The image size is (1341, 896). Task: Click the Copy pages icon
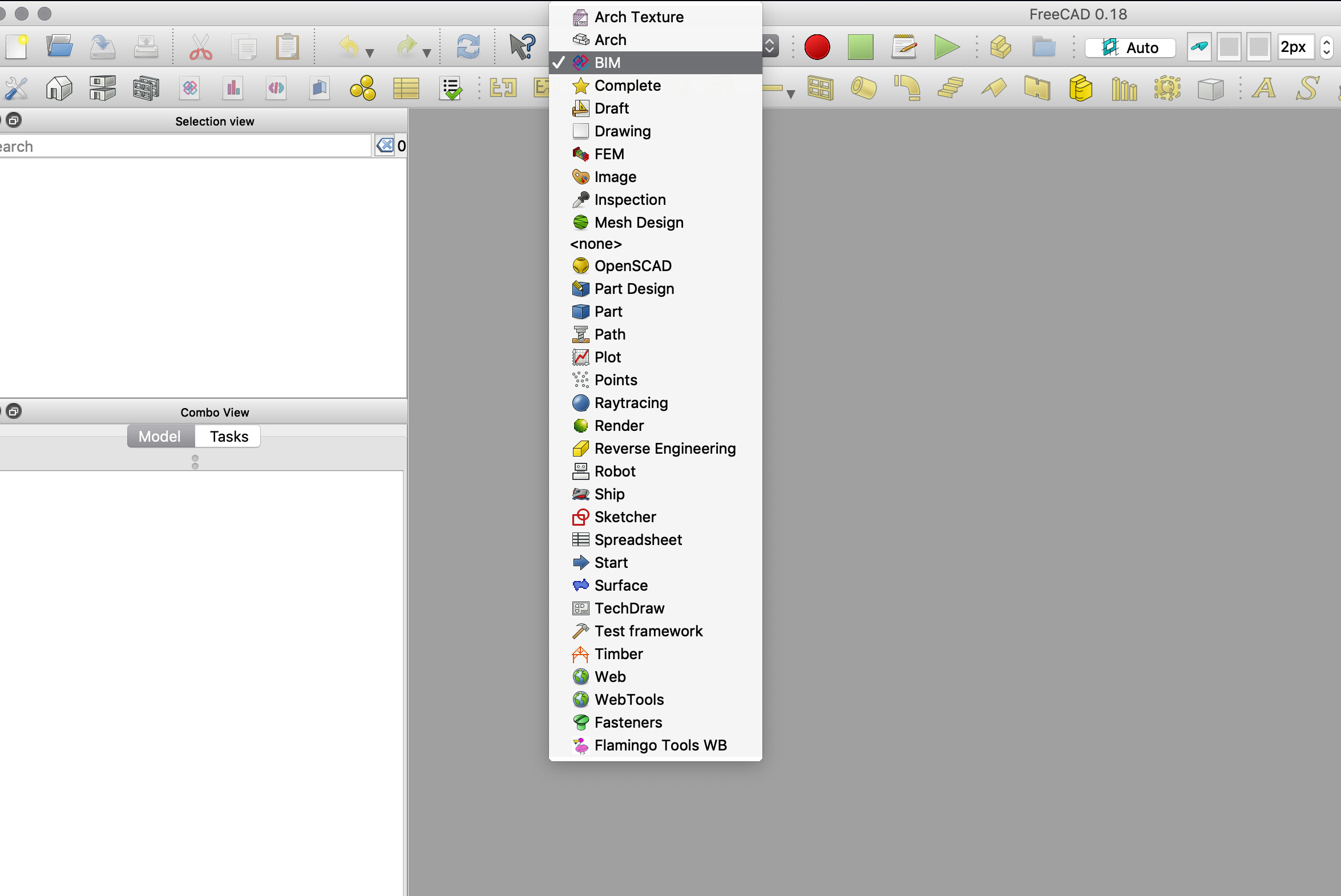coord(245,47)
